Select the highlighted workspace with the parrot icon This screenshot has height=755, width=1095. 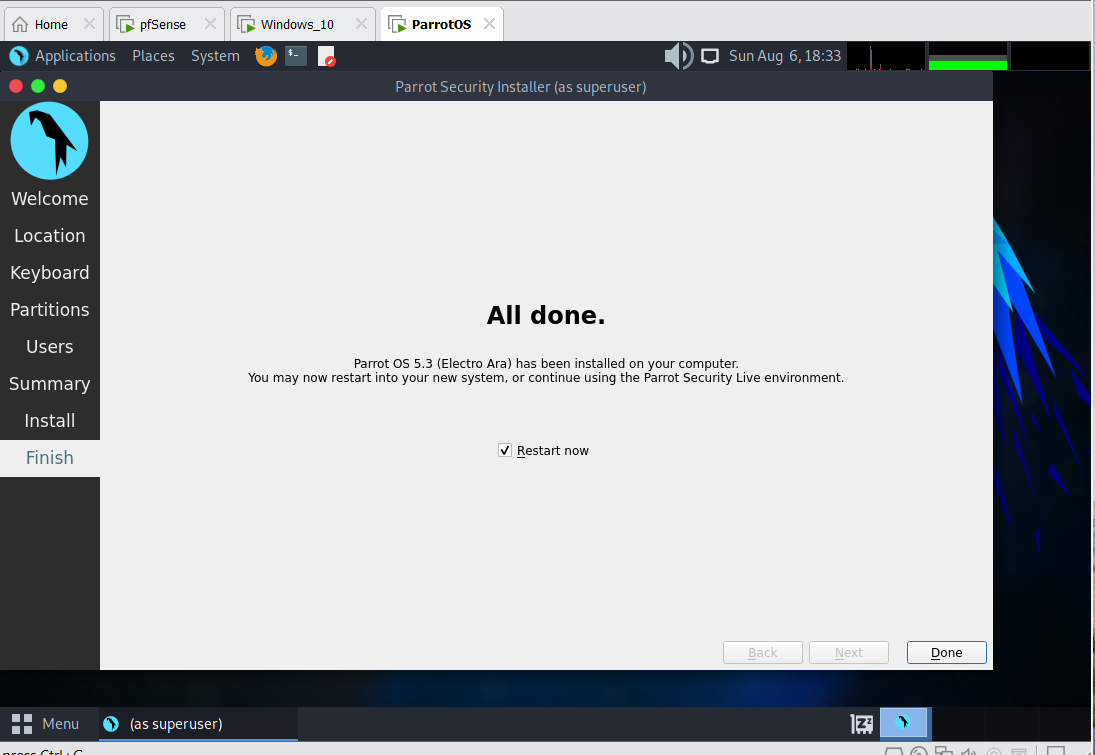(x=904, y=723)
